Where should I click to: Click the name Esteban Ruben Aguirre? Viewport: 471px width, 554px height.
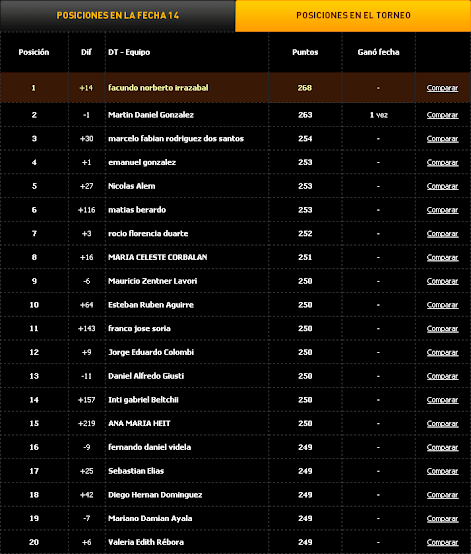click(151, 305)
